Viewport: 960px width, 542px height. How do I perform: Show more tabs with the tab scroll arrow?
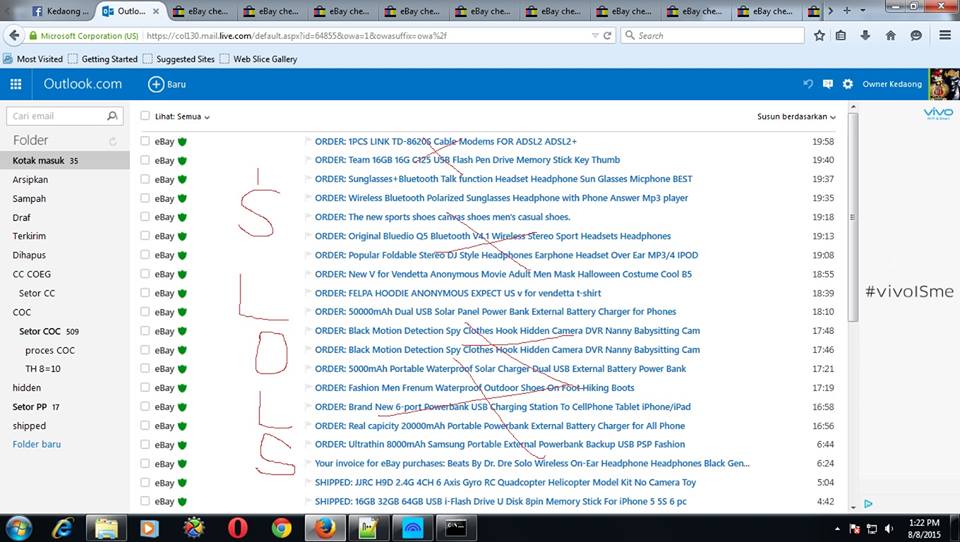pos(830,10)
